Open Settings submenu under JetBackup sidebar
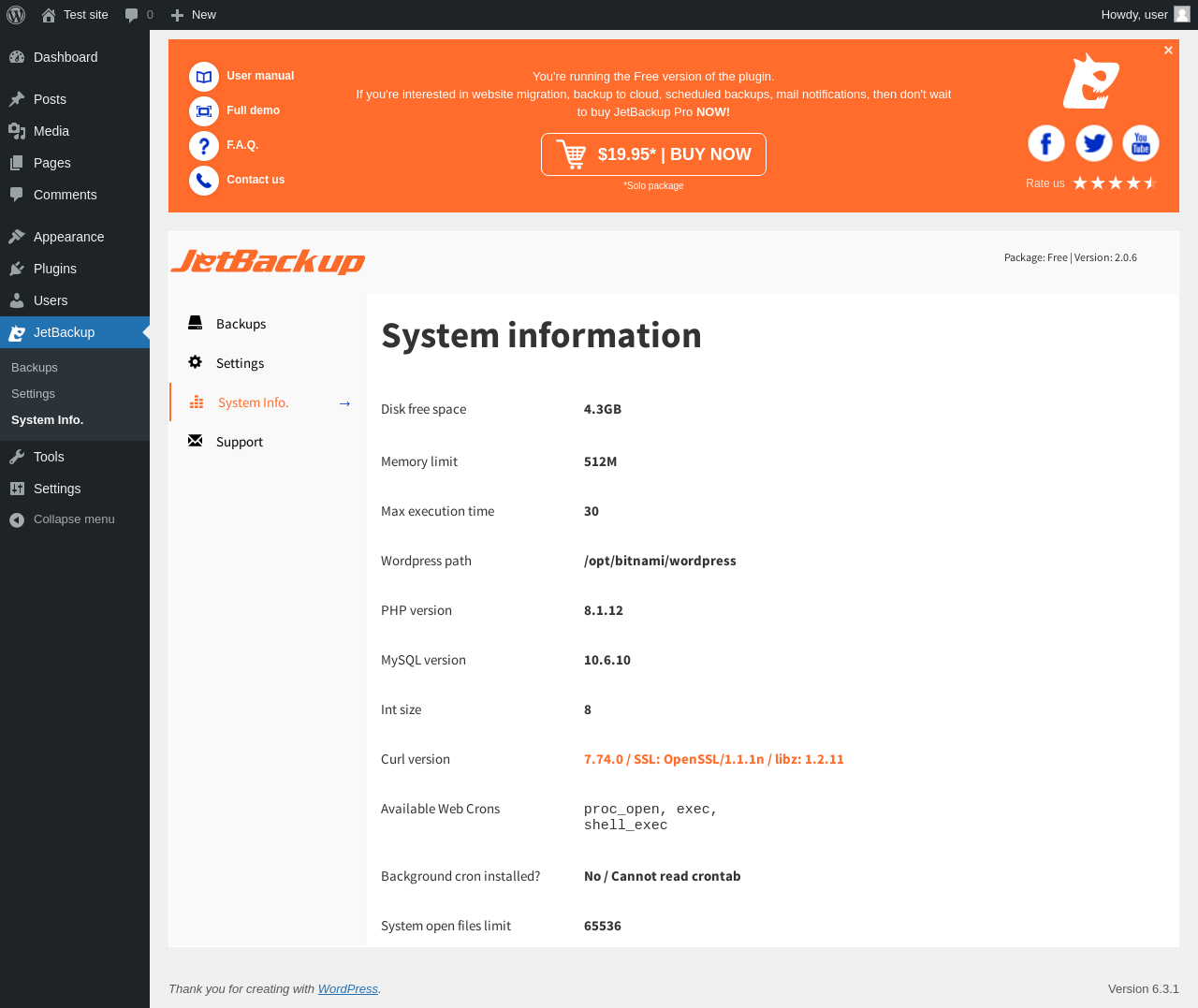1198x1008 pixels. pyautogui.click(x=33, y=394)
